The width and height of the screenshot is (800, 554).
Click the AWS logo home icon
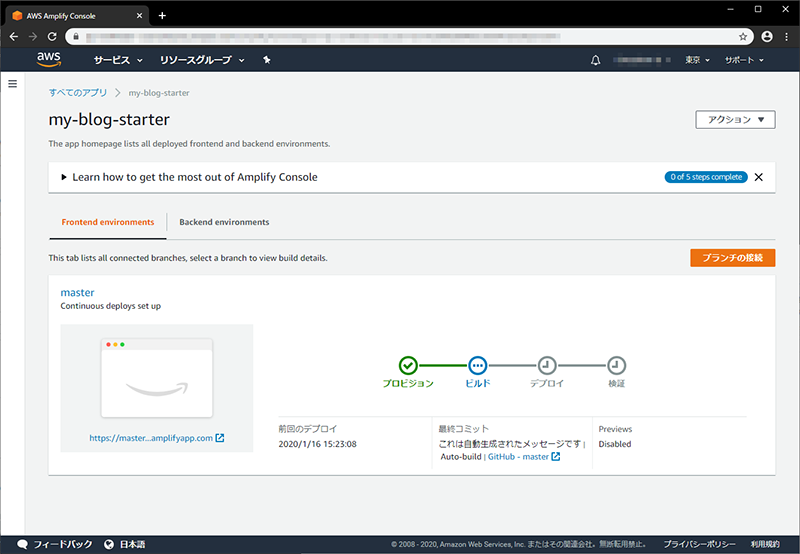pos(49,60)
